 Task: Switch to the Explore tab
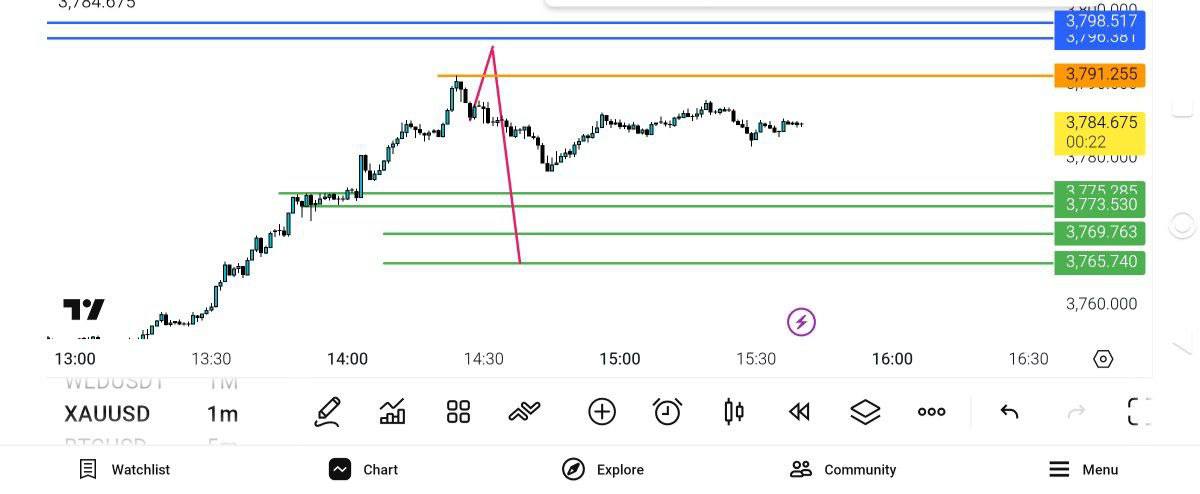[603, 469]
